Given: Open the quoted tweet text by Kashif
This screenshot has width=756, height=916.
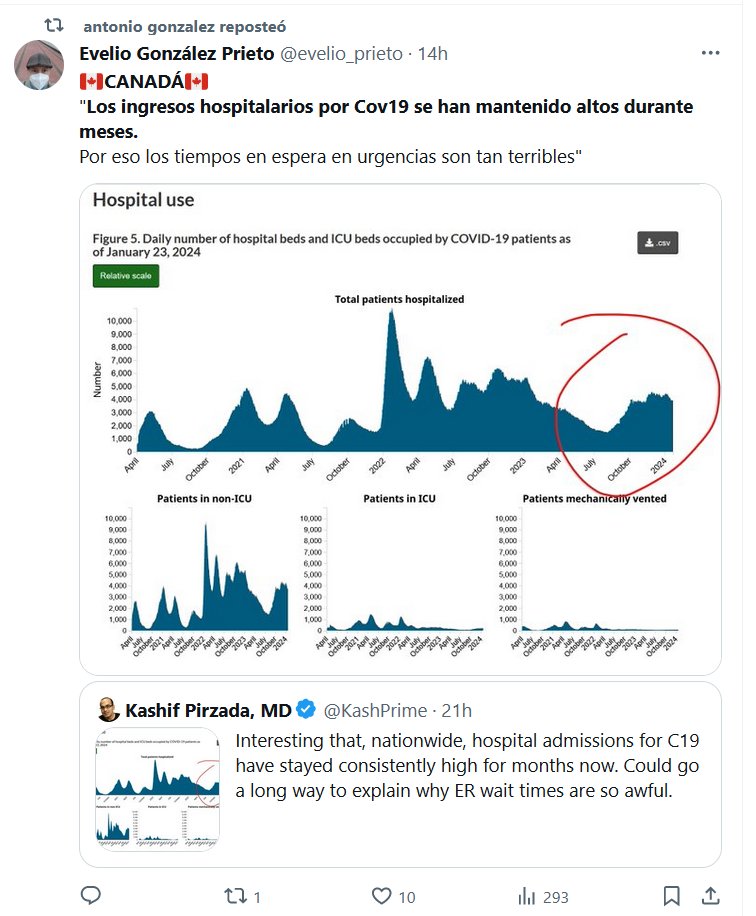Looking at the screenshot, I should 467,766.
